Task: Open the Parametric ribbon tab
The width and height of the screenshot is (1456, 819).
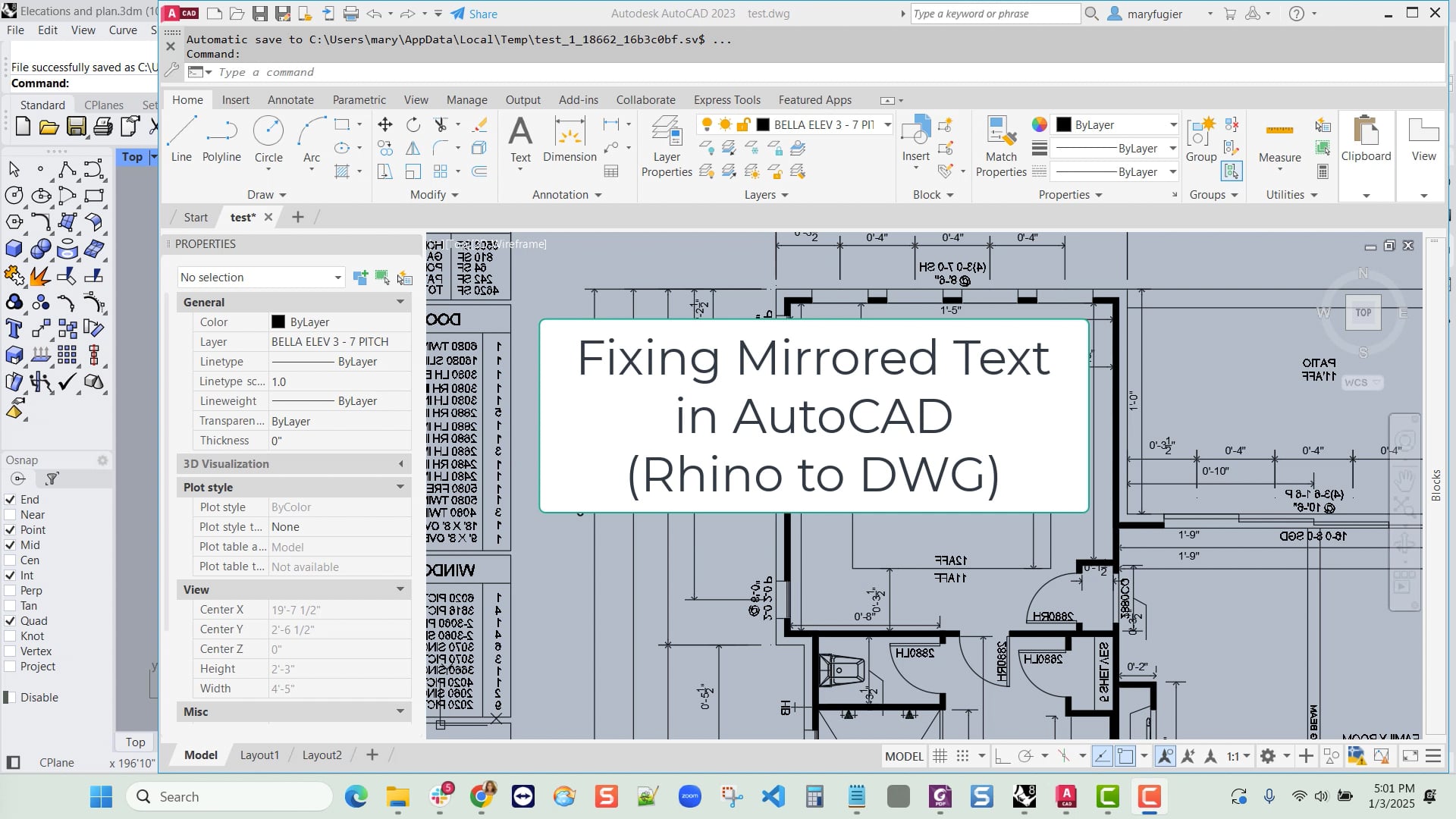Action: coord(359,100)
